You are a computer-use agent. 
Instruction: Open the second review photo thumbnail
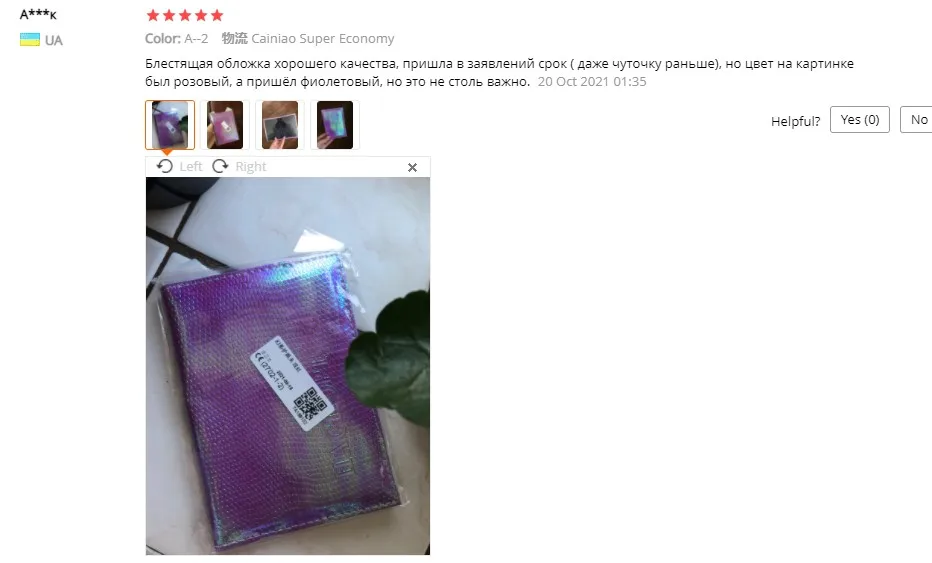(x=225, y=125)
